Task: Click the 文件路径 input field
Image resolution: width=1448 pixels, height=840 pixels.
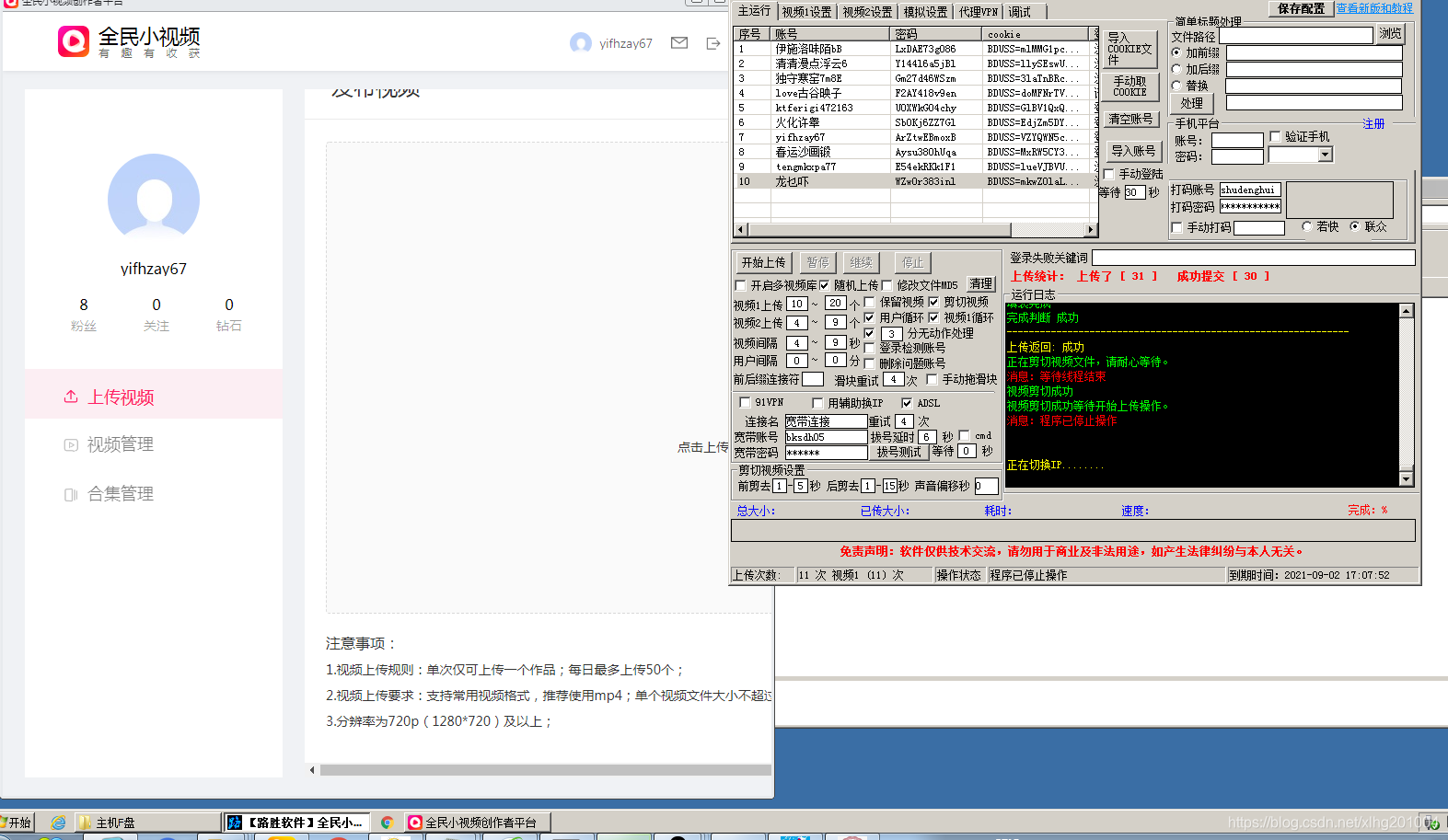Action: point(1296,35)
